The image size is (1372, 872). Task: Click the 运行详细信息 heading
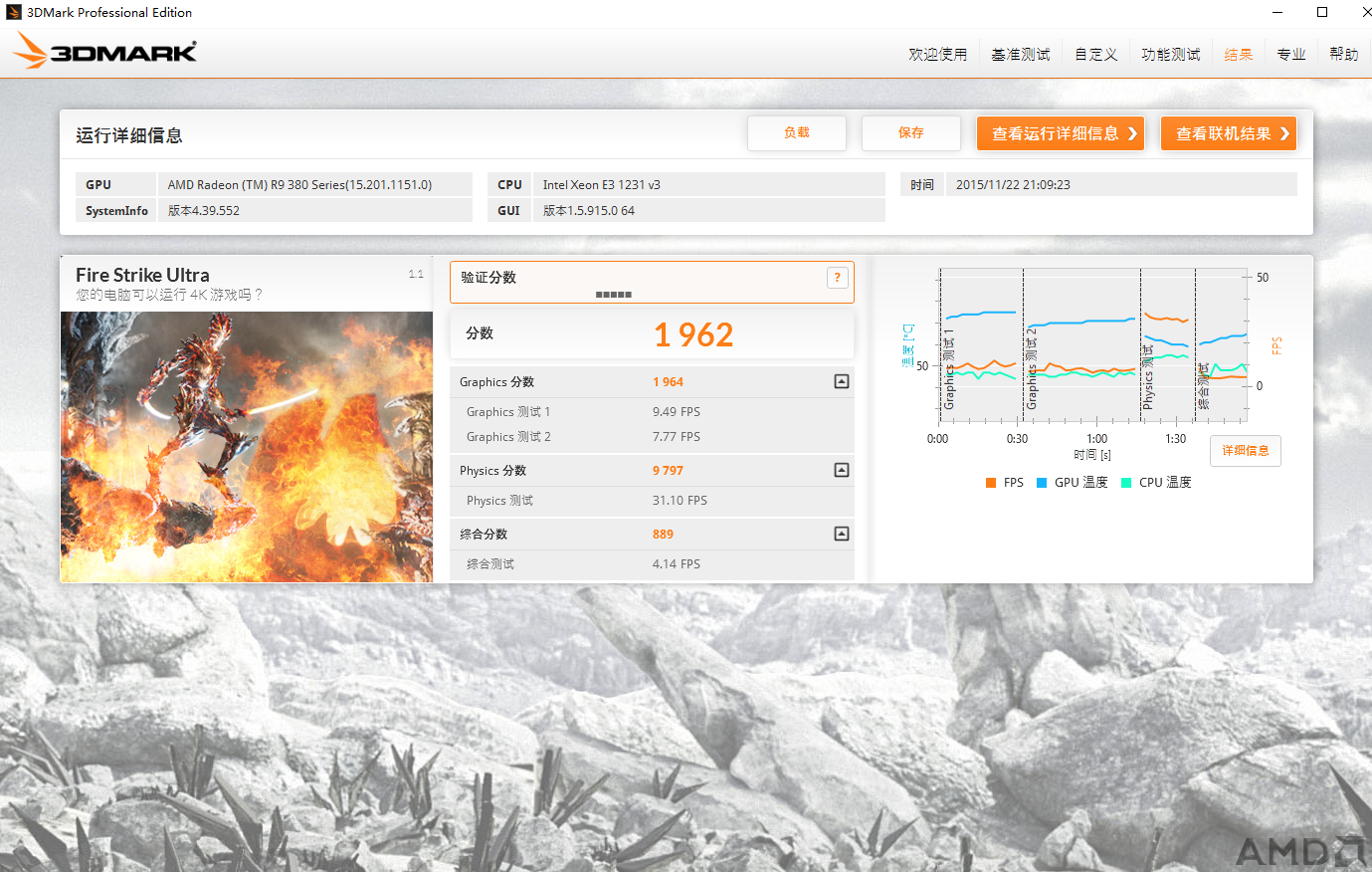click(x=129, y=135)
